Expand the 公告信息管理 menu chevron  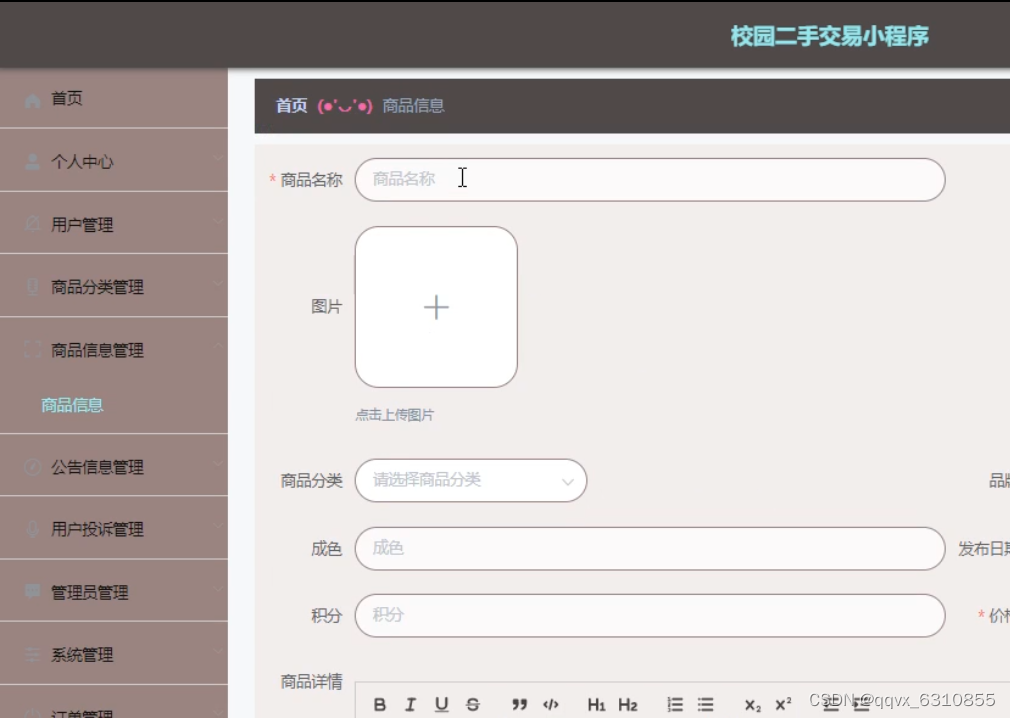click(218, 464)
